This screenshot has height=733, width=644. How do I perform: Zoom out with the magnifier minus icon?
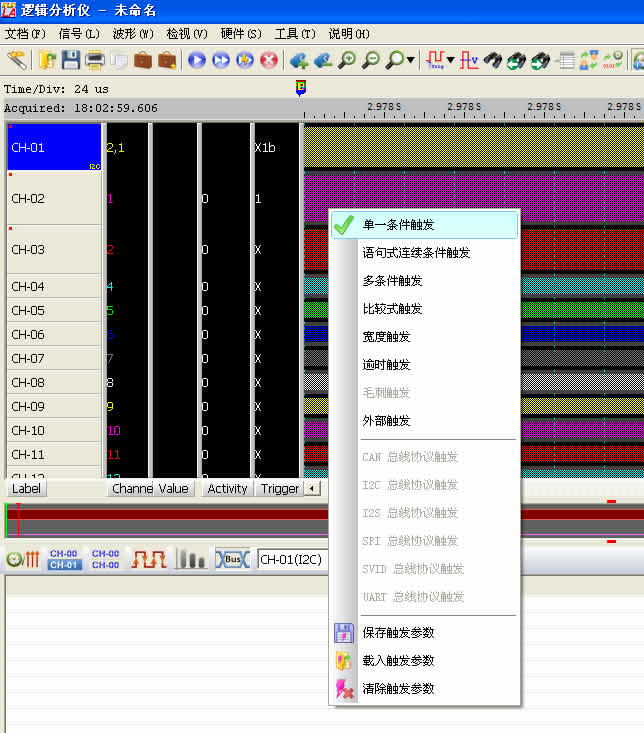[371, 60]
